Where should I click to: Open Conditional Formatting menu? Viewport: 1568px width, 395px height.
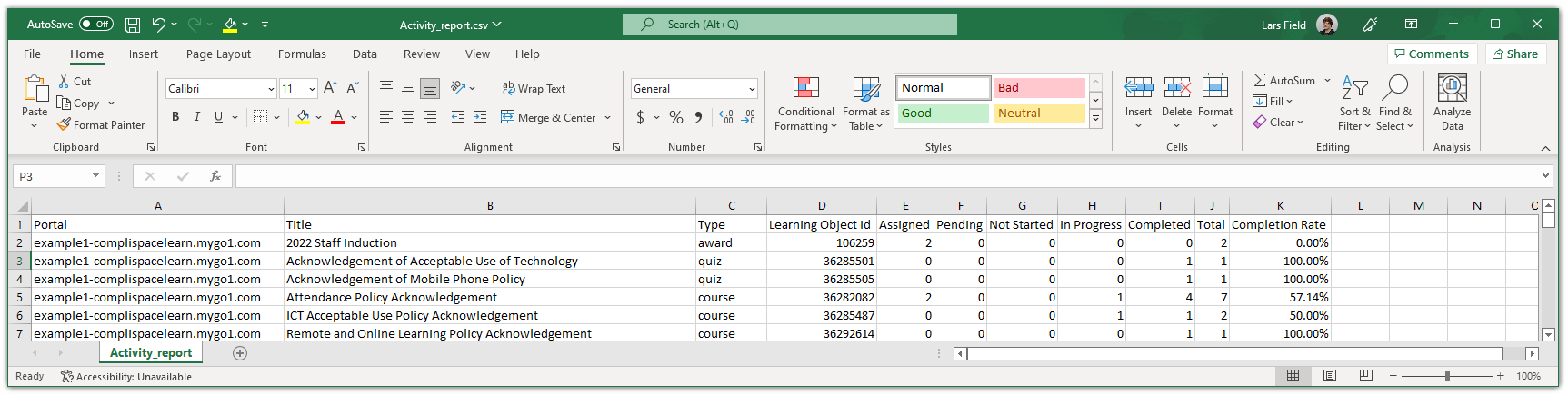pyautogui.click(x=805, y=104)
